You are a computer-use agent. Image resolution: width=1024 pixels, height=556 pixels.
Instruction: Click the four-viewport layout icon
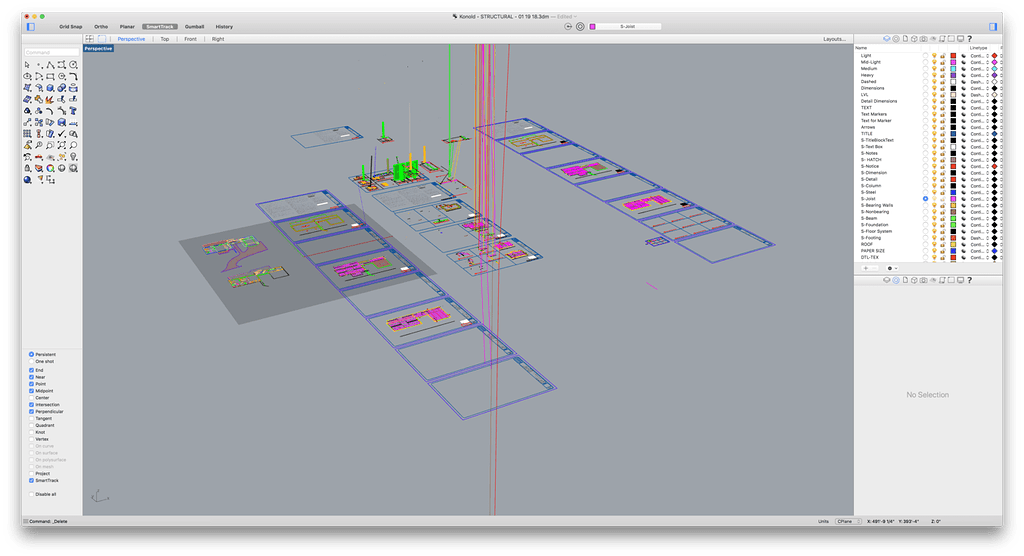click(x=89, y=39)
